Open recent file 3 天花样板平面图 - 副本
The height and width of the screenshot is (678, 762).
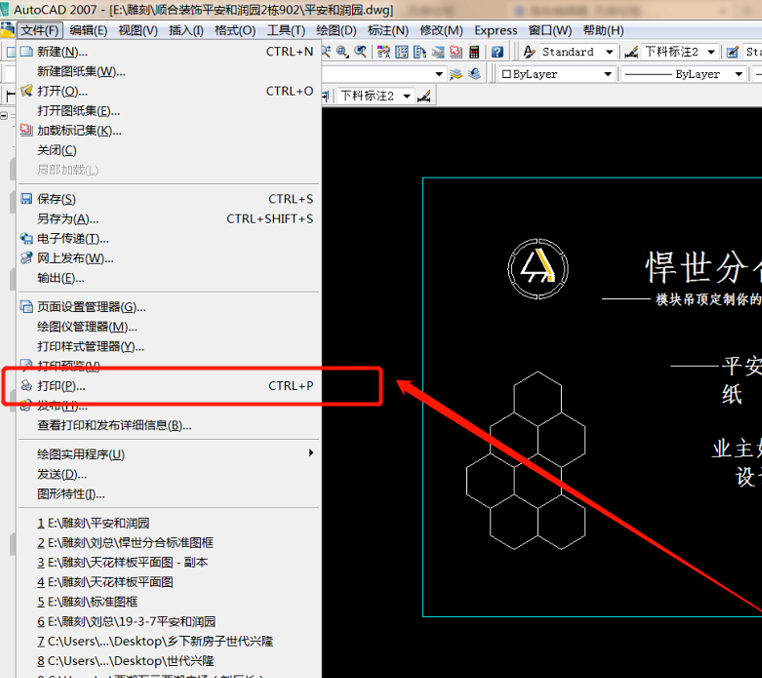[x=123, y=562]
